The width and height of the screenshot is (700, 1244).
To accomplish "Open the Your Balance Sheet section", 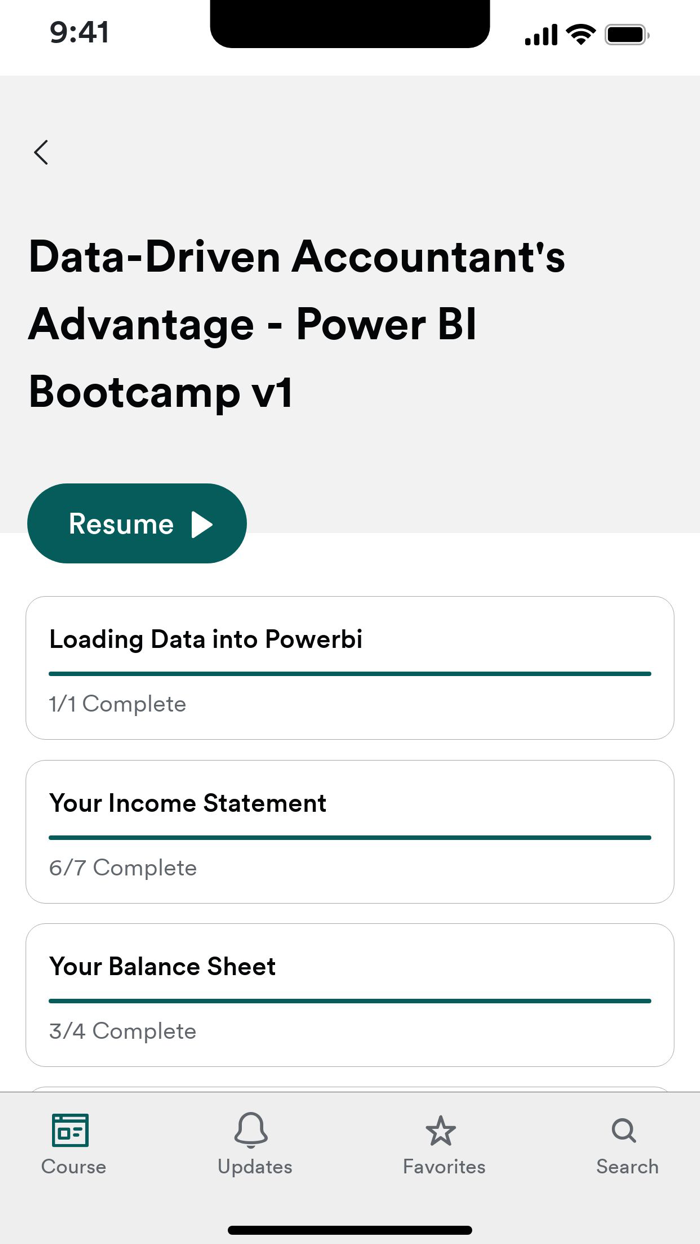I will (349, 994).
